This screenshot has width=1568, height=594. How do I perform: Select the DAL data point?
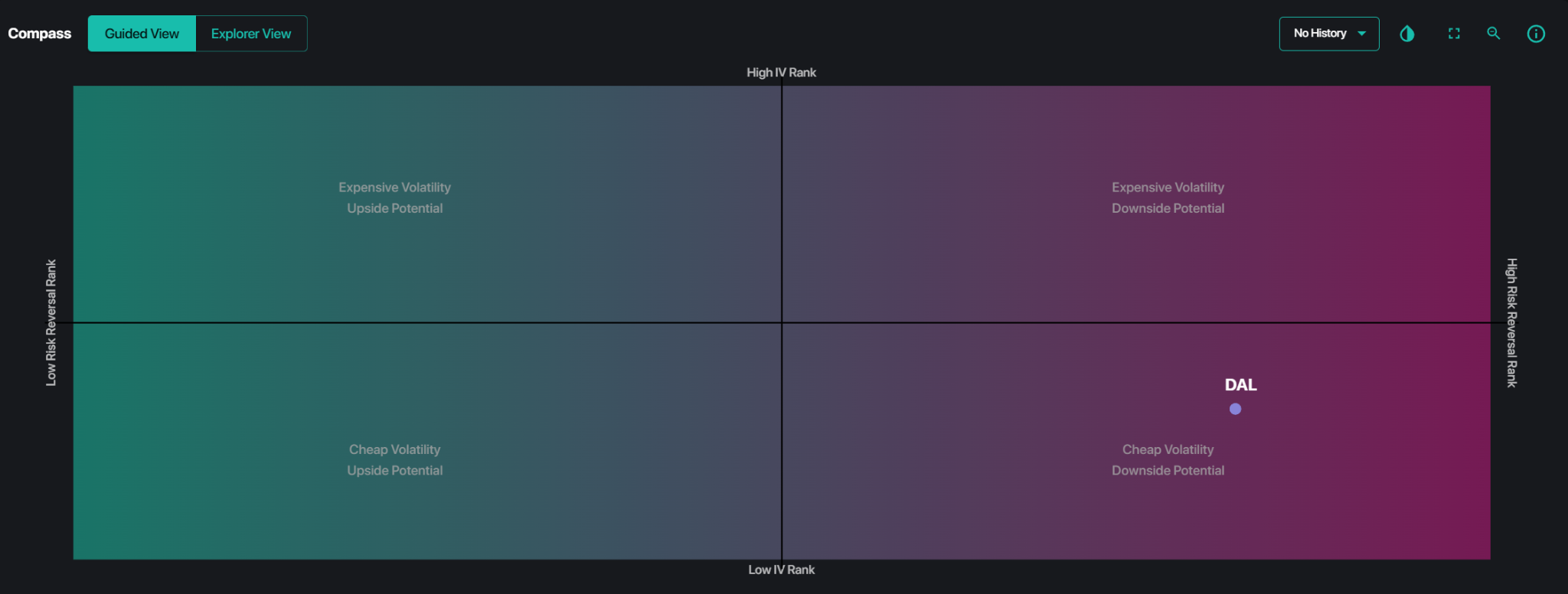pos(1235,409)
